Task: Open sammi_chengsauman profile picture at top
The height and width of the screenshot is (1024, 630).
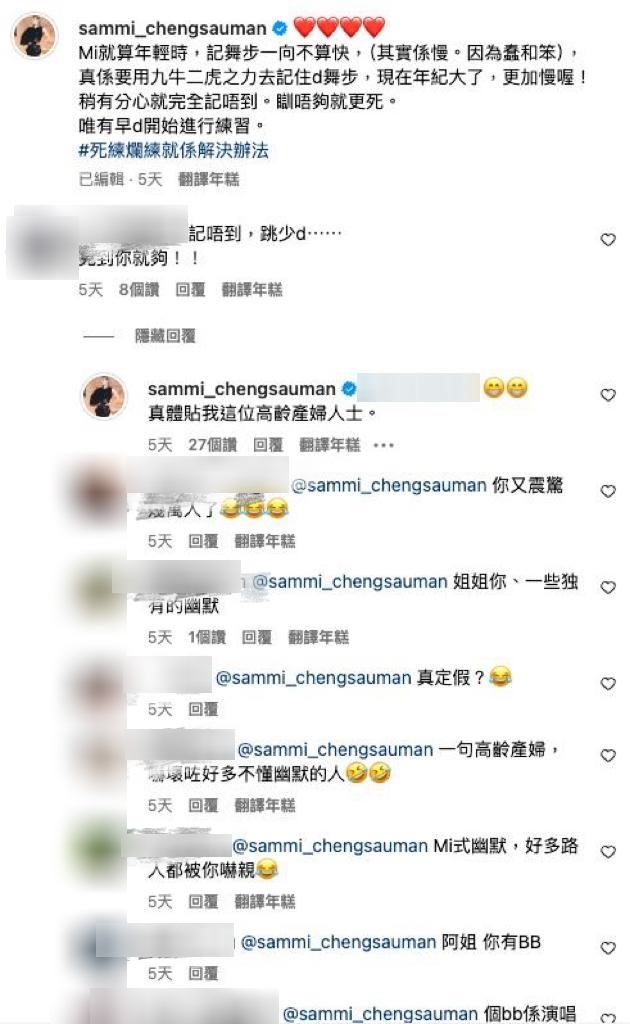Action: tap(35, 35)
